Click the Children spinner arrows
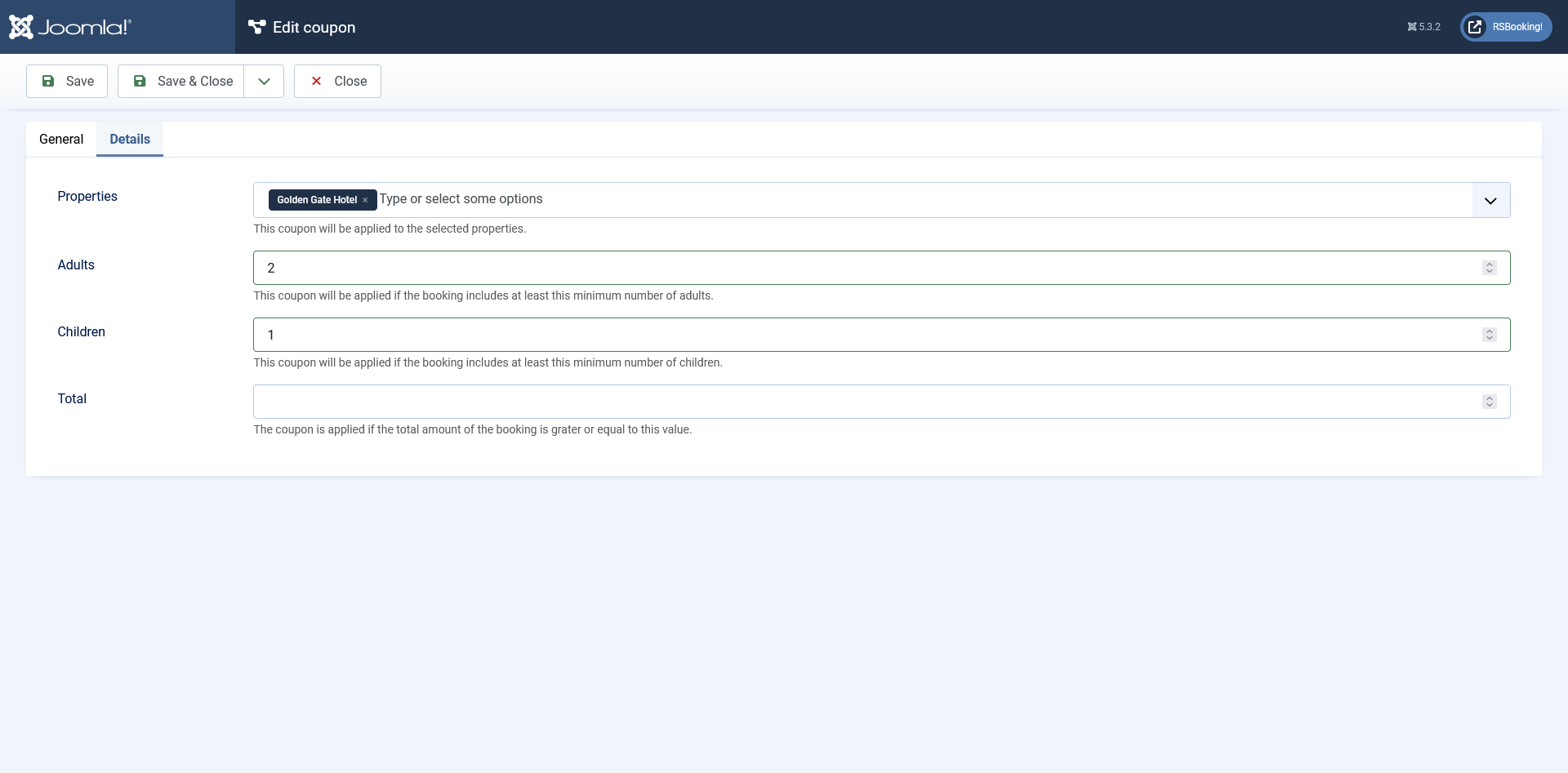This screenshot has height=773, width=1568. (1490, 335)
